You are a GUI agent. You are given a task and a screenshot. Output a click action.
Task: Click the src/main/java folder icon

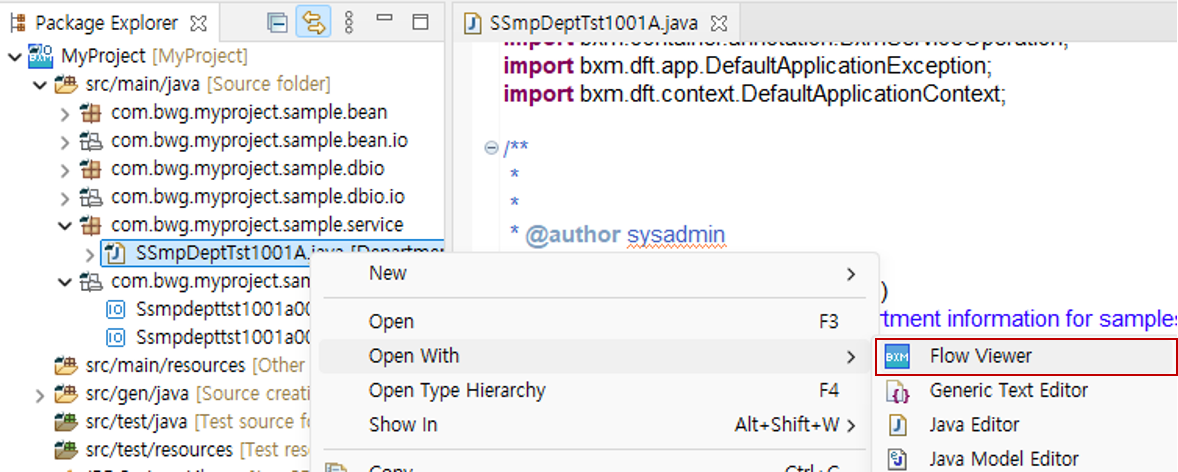67,84
